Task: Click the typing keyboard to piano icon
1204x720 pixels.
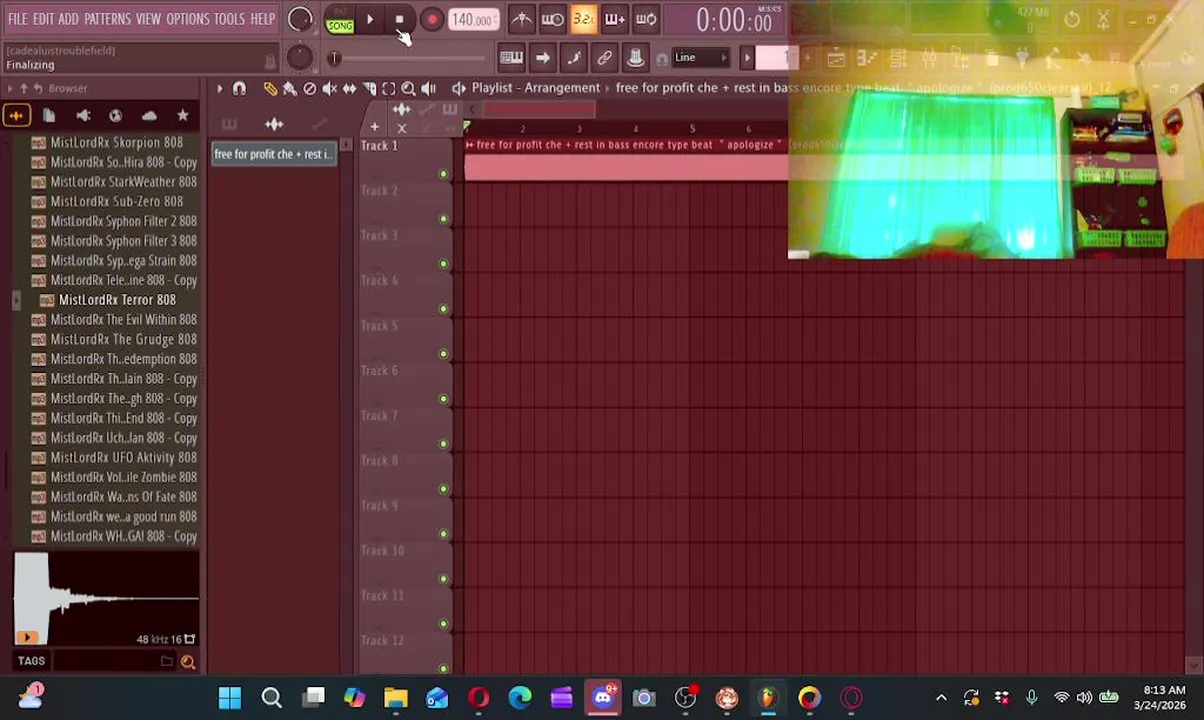Action: (x=511, y=58)
